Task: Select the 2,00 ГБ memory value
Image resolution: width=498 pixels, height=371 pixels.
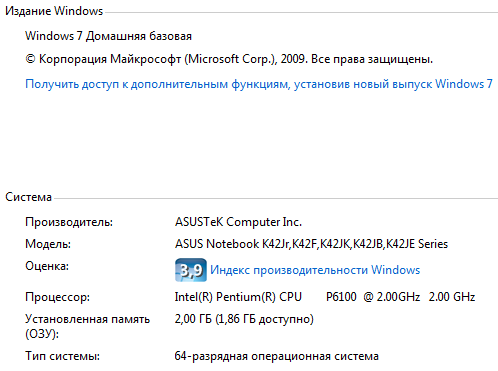Action: [x=193, y=319]
